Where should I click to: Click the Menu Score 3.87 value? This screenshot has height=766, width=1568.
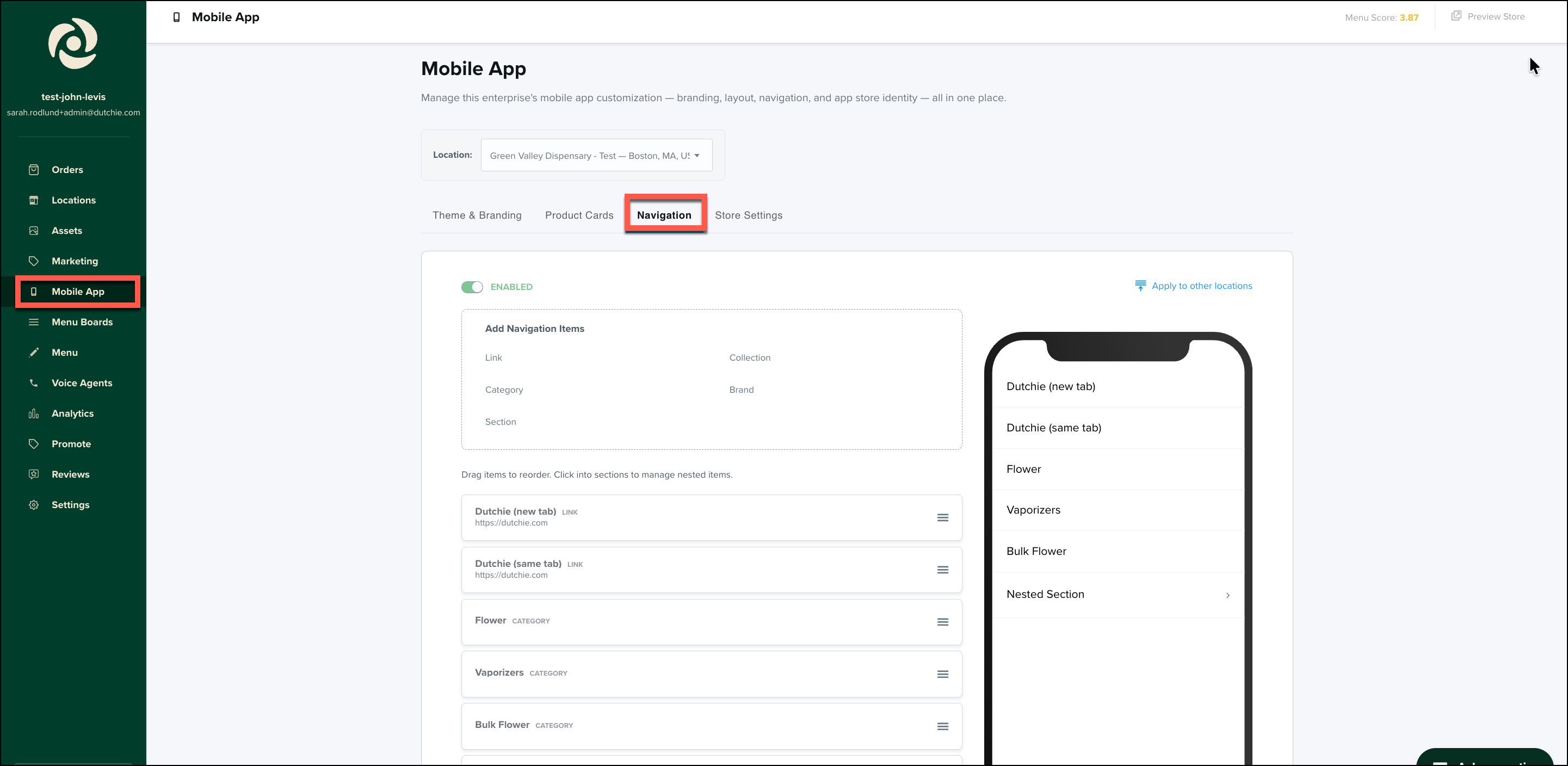coord(1409,17)
